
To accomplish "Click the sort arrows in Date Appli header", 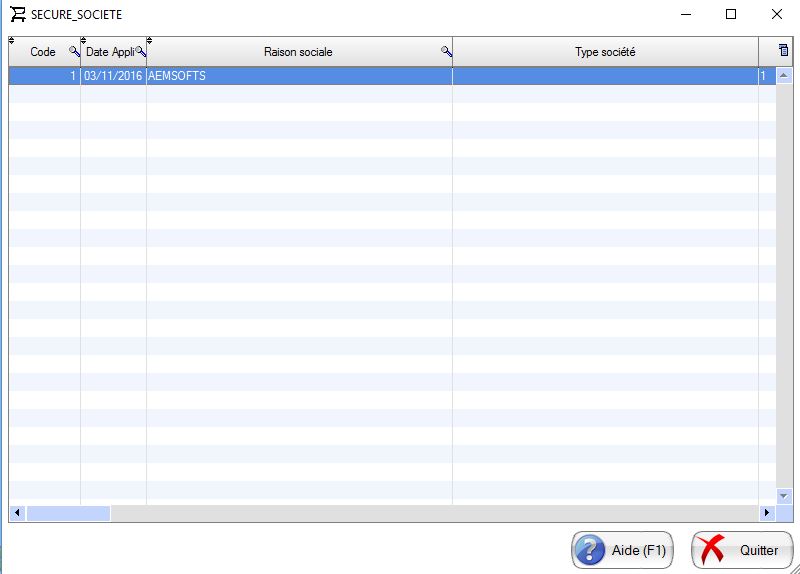I will click(84, 41).
